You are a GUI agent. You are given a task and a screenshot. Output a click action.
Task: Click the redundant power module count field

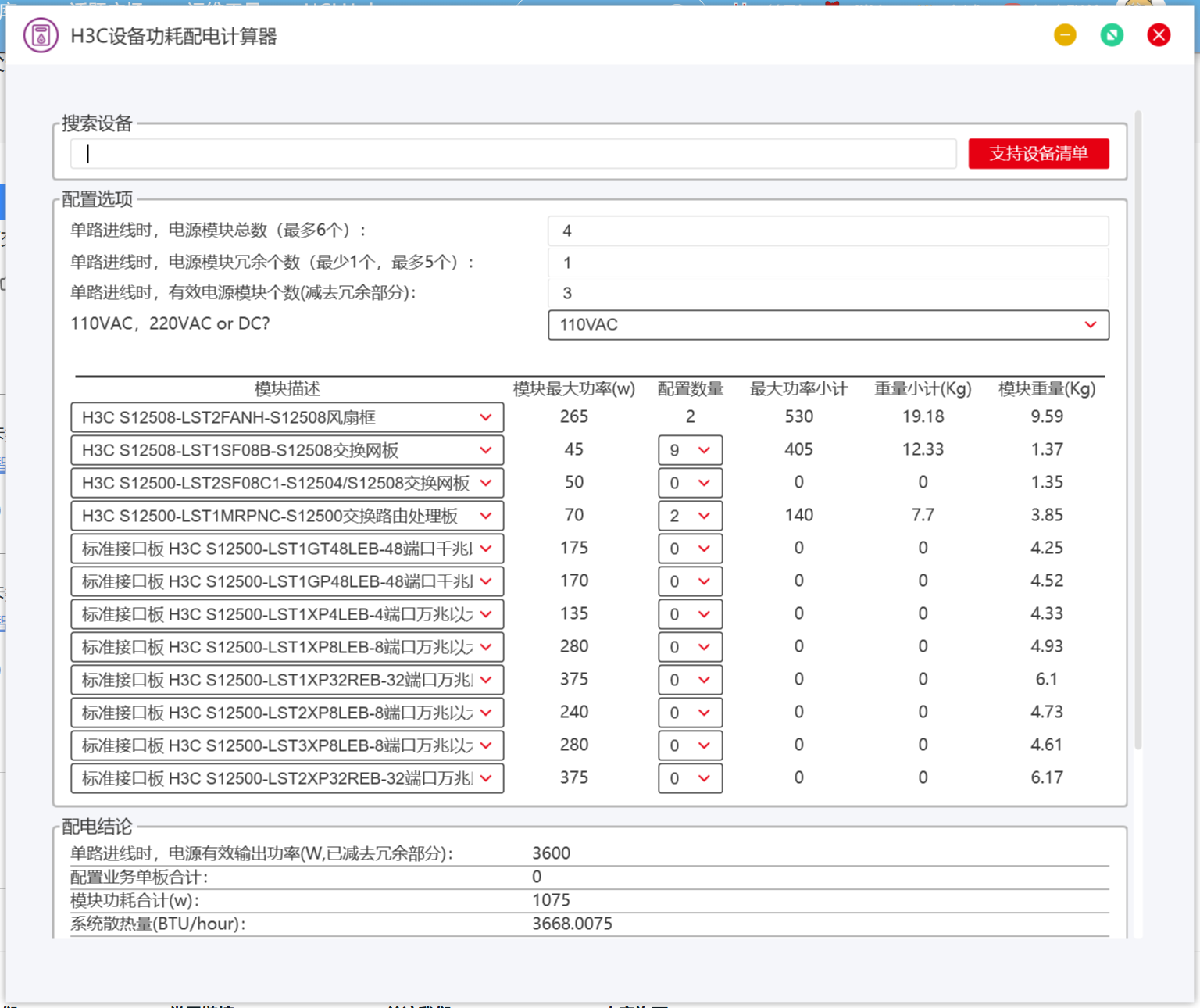(828, 263)
